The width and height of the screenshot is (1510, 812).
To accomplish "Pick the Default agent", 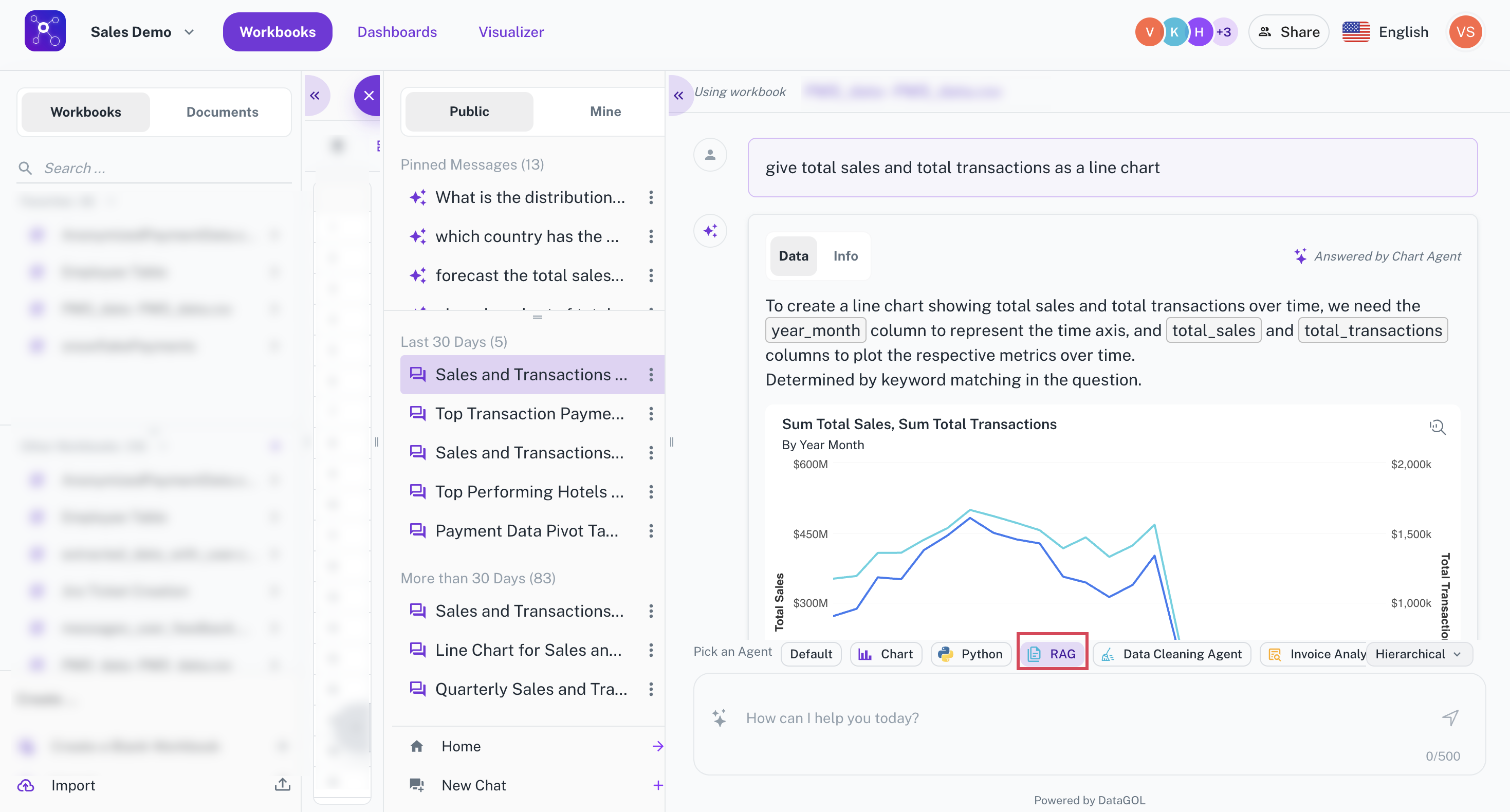I will [x=811, y=654].
